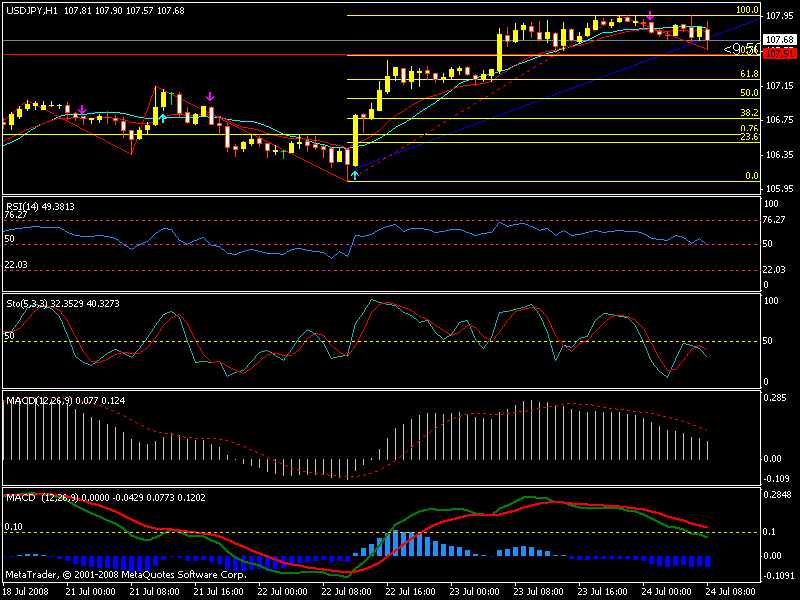Click 106.35 on the price axis
This screenshot has width=800, height=600.
tap(780, 155)
